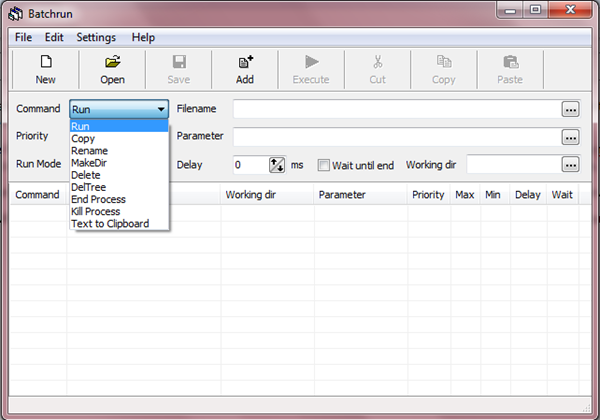This screenshot has width=600, height=420.
Task: Choose Rename from the Command list
Action: click(x=119, y=151)
